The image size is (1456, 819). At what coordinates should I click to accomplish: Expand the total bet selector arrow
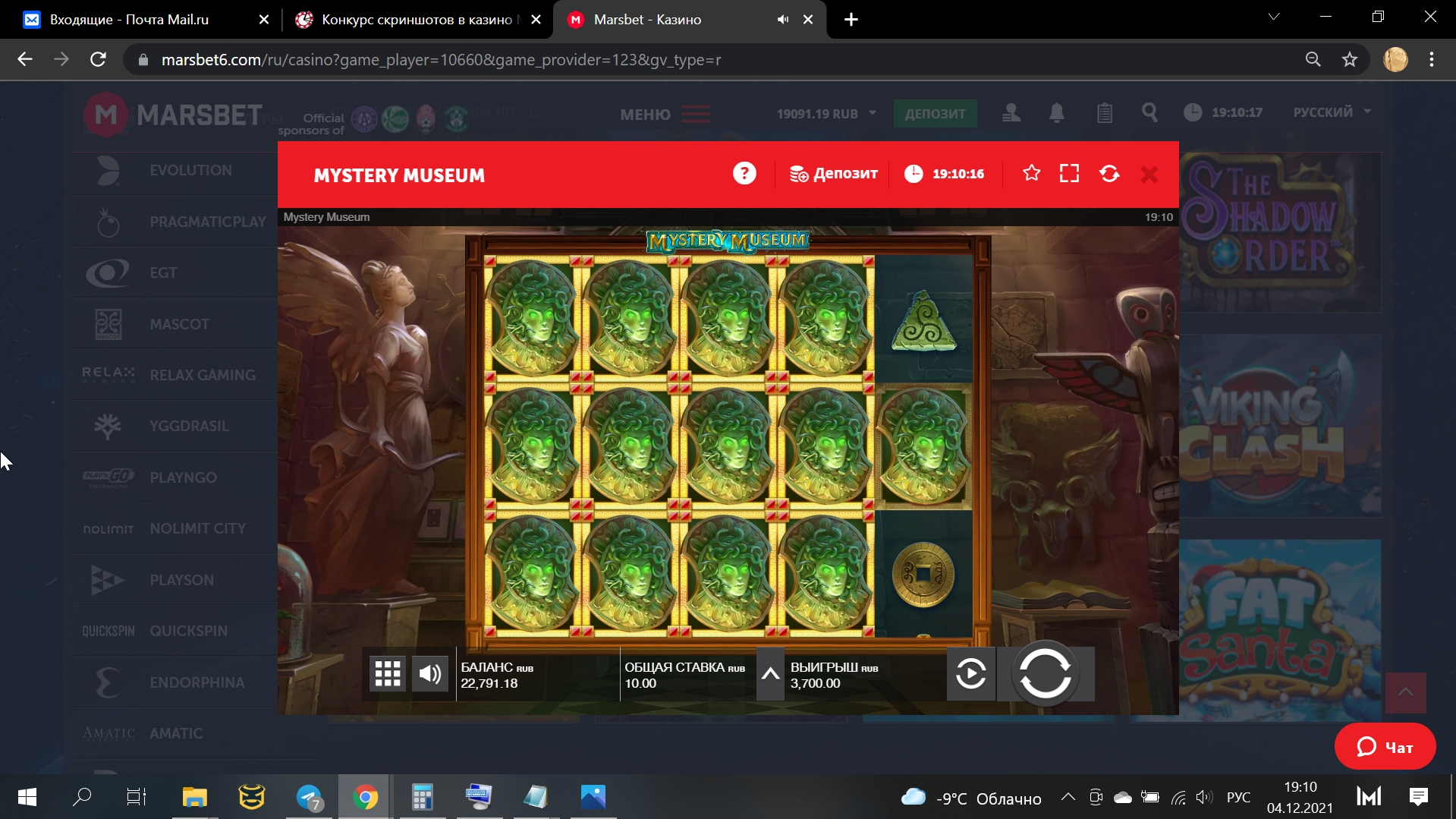(770, 673)
